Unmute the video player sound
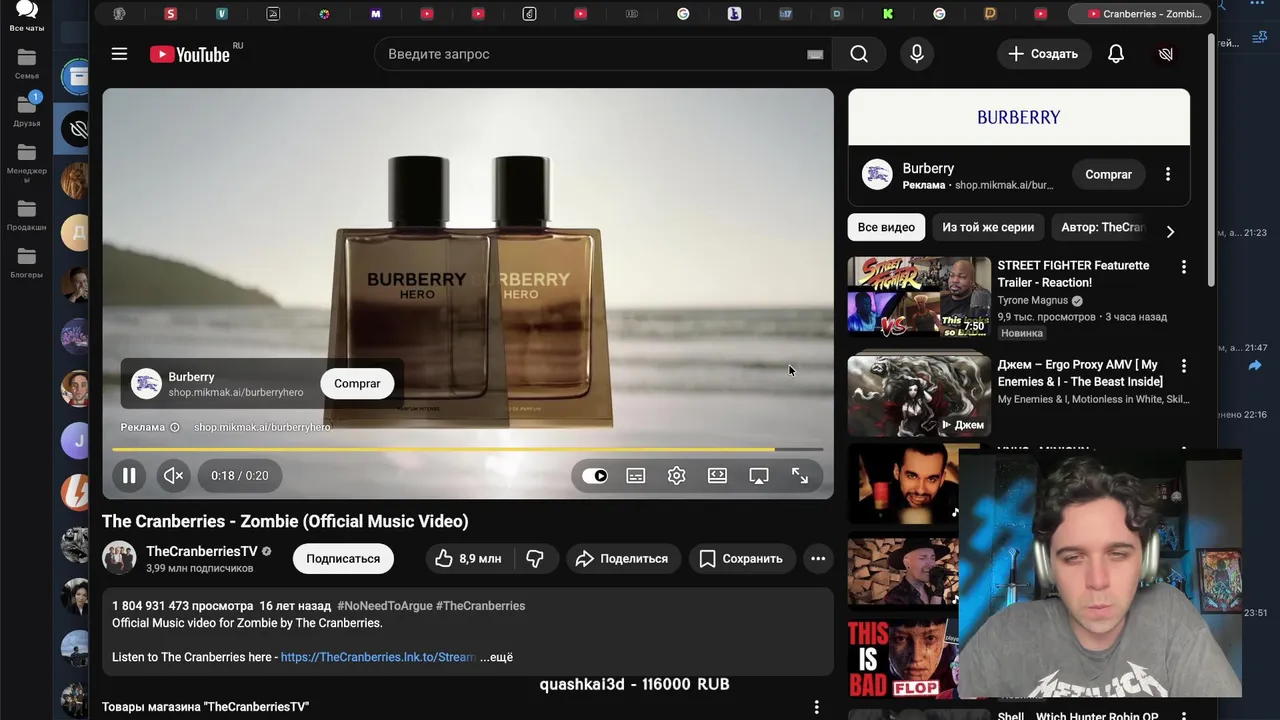This screenshot has height=720, width=1280. (173, 476)
